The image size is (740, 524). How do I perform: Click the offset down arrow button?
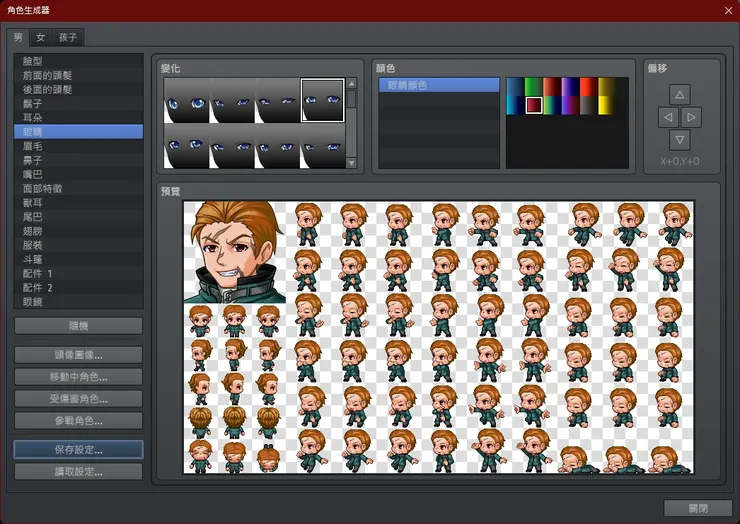(x=679, y=140)
